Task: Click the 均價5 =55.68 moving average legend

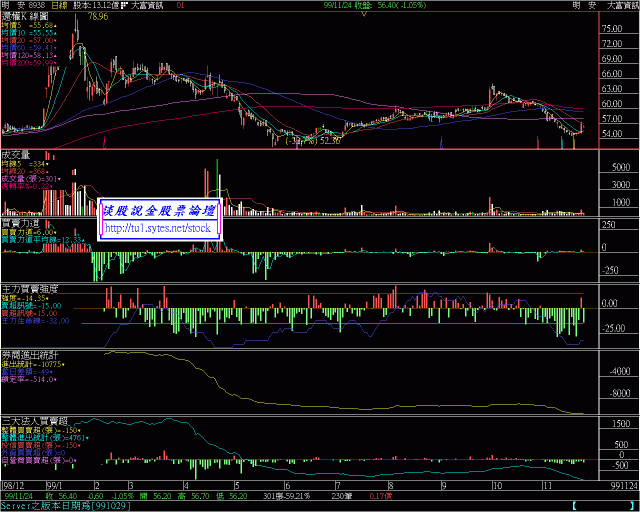Action: point(29,25)
